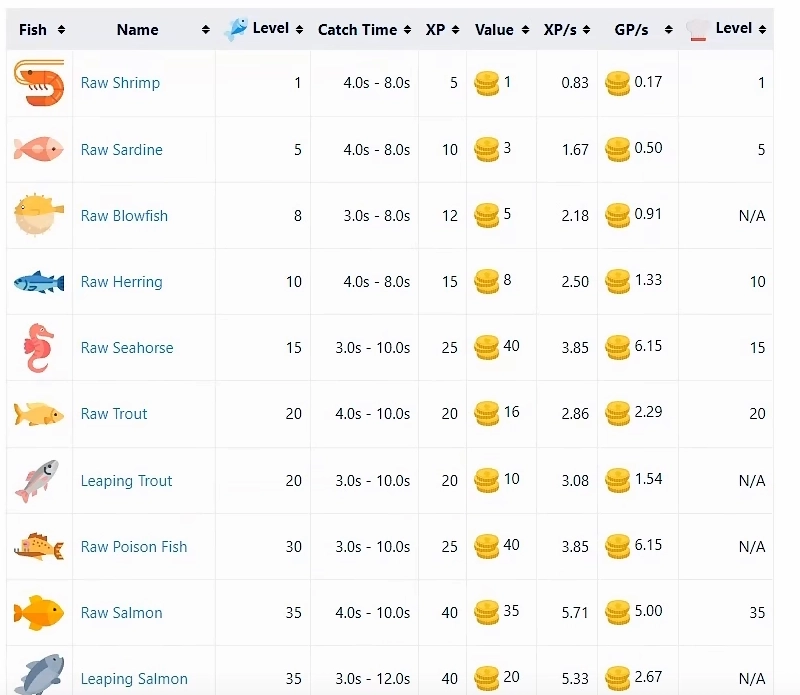Click the orange Raw Salmon icon

tap(39, 613)
